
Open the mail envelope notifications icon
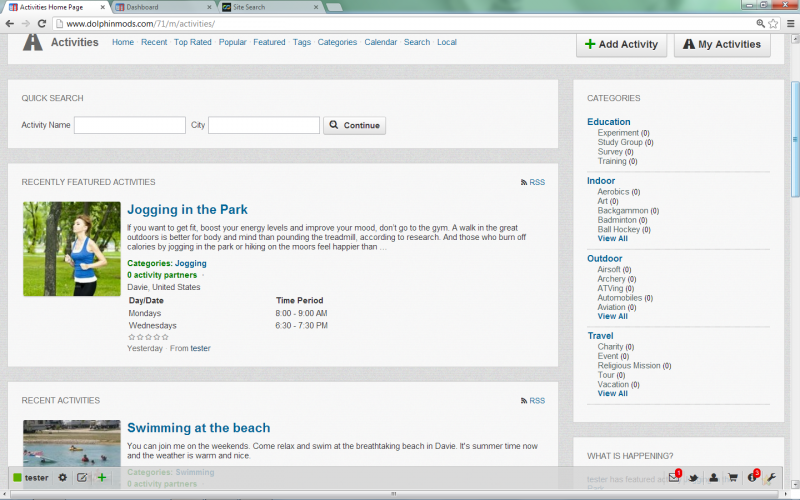(674, 478)
